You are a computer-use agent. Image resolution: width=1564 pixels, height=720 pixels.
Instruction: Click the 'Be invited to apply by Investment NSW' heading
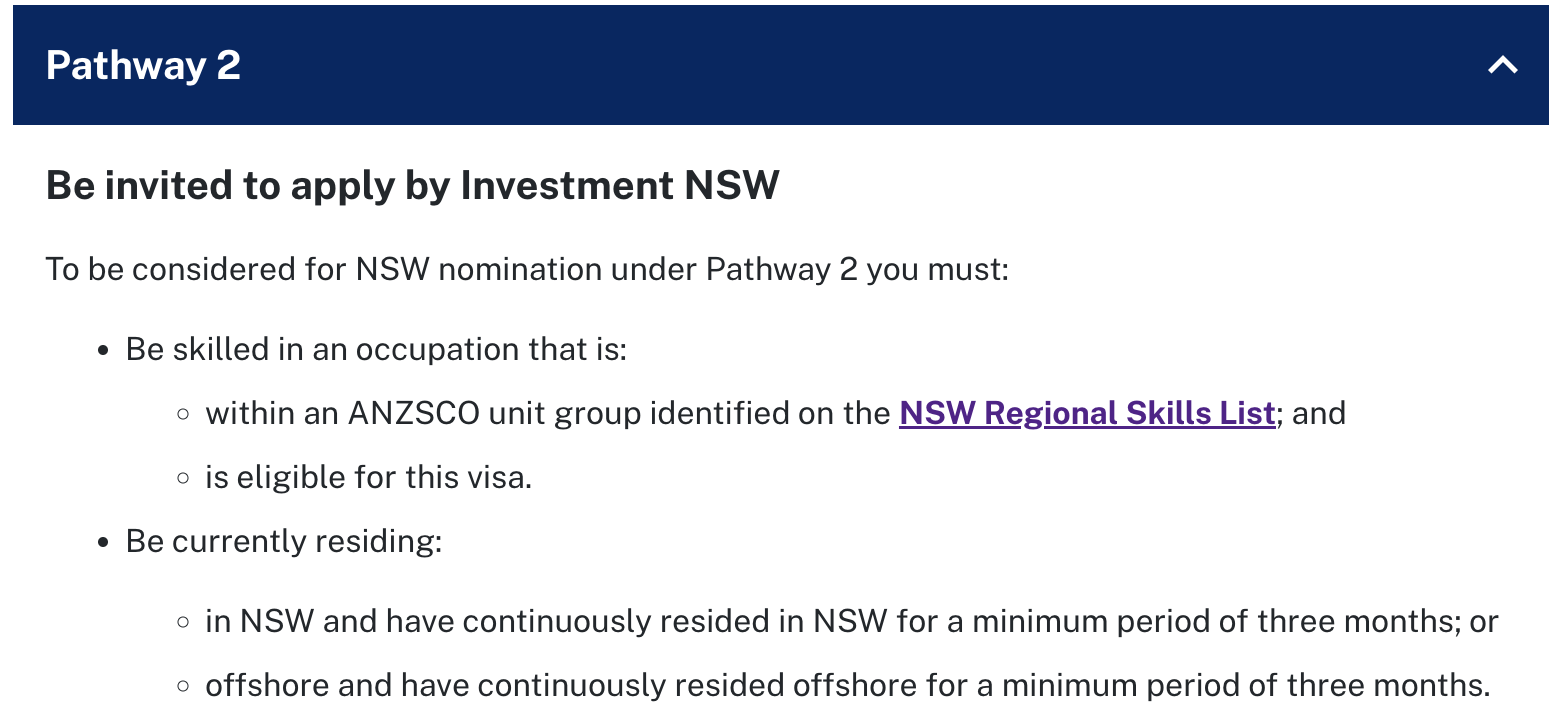(x=412, y=186)
